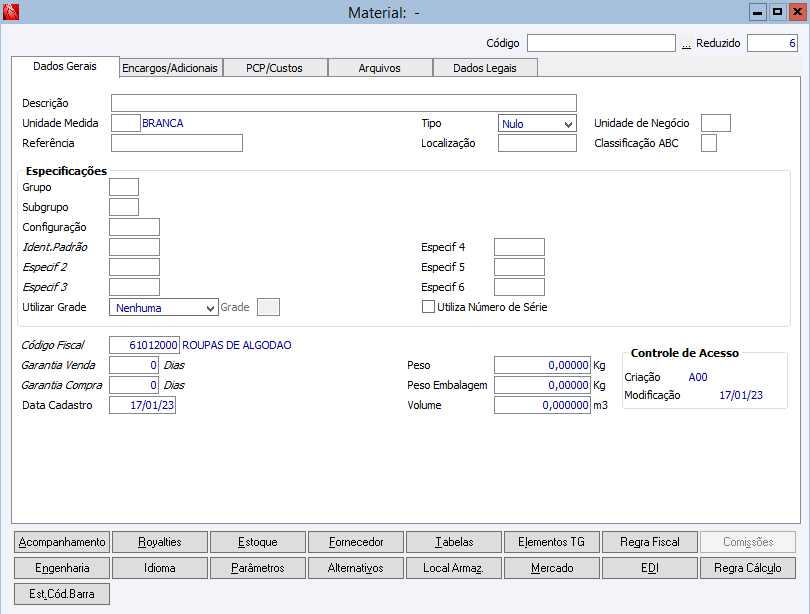This screenshot has width=810, height=614.
Task: Click the red application icon in the title bar
Action: (x=11, y=12)
